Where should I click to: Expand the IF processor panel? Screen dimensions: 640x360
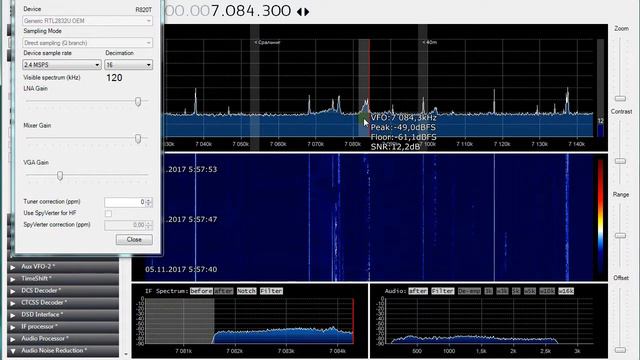(x=63, y=327)
